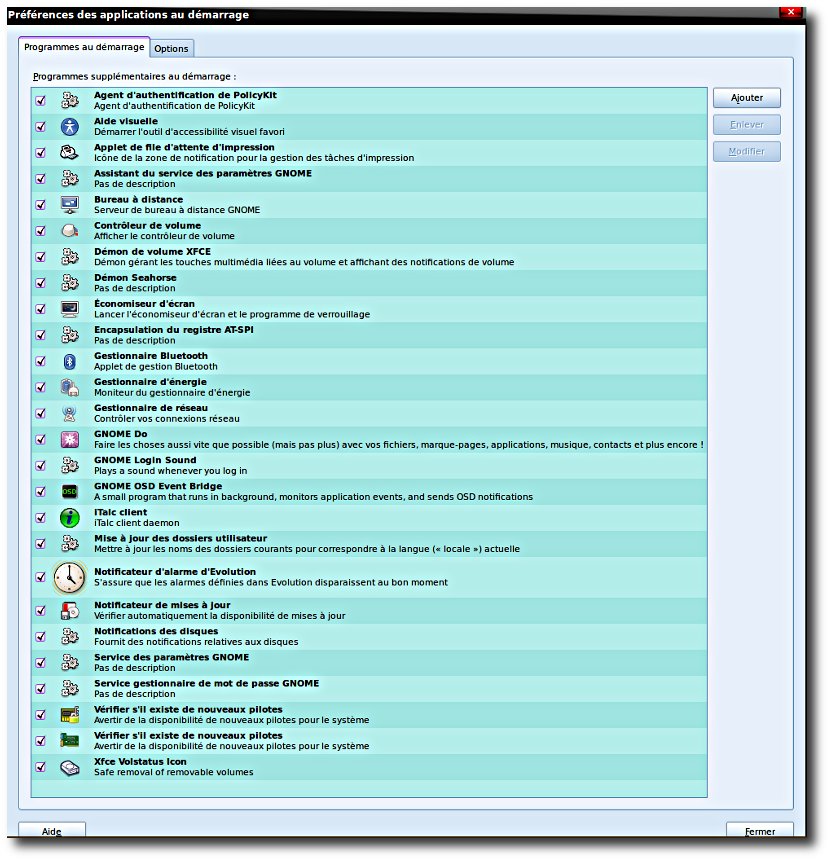Click the gears icon for Service des paramètres GNOME

(70, 663)
